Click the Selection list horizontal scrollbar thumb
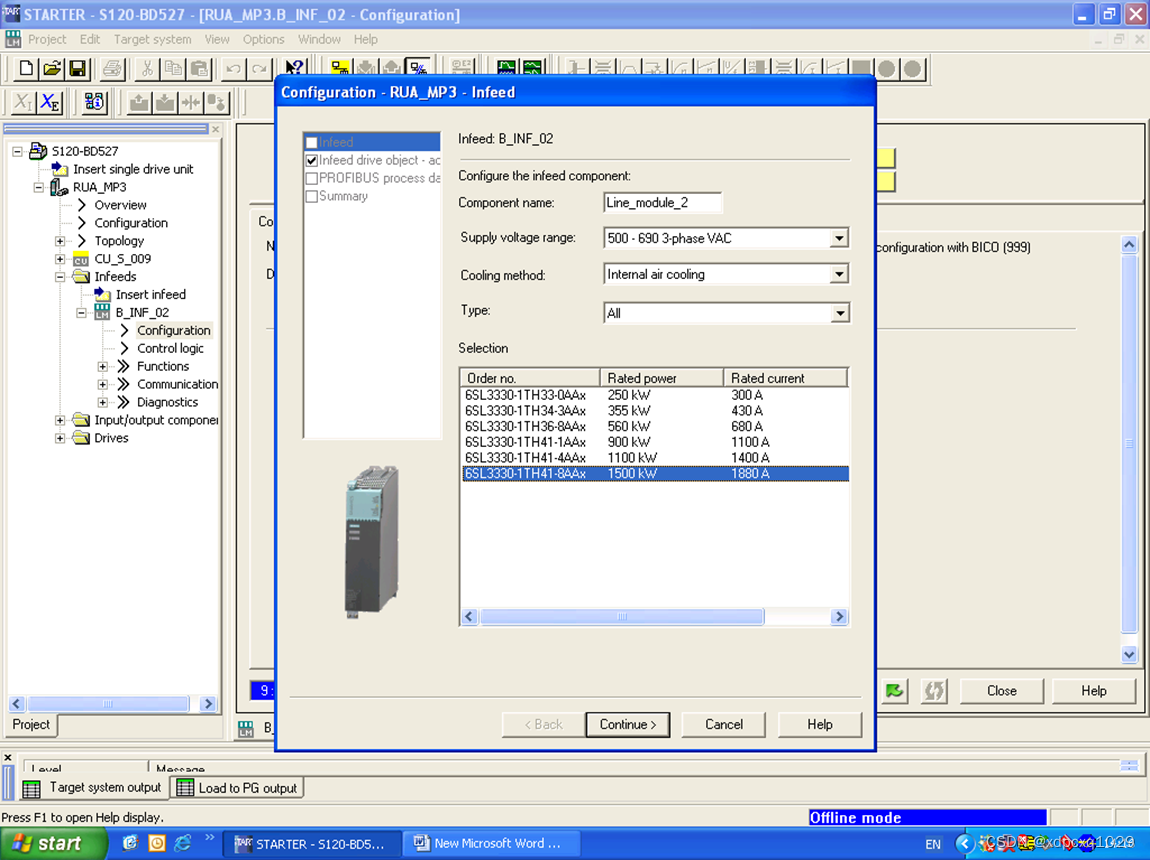The height and width of the screenshot is (860, 1150). coord(622,617)
